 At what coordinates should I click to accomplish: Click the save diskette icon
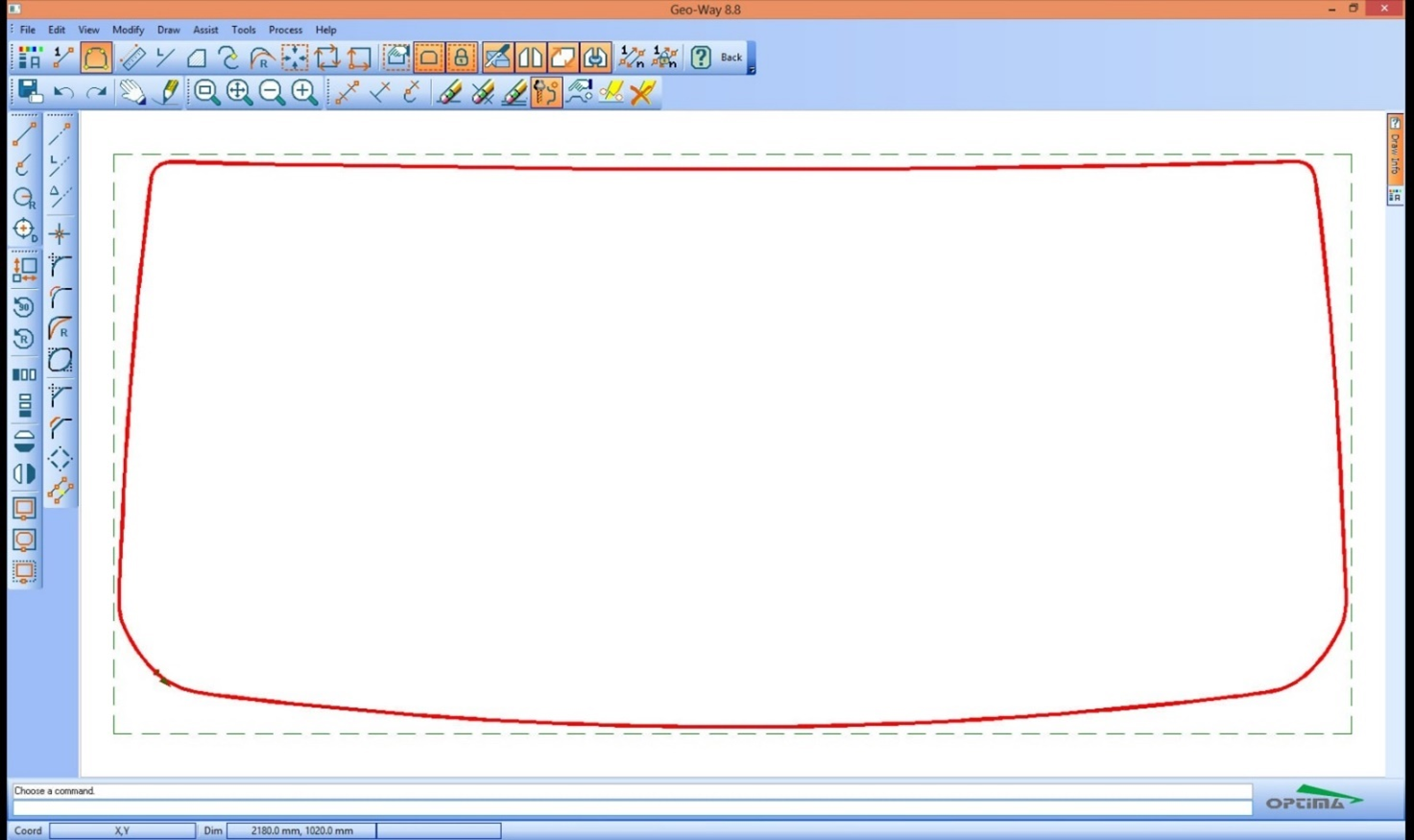click(x=29, y=92)
